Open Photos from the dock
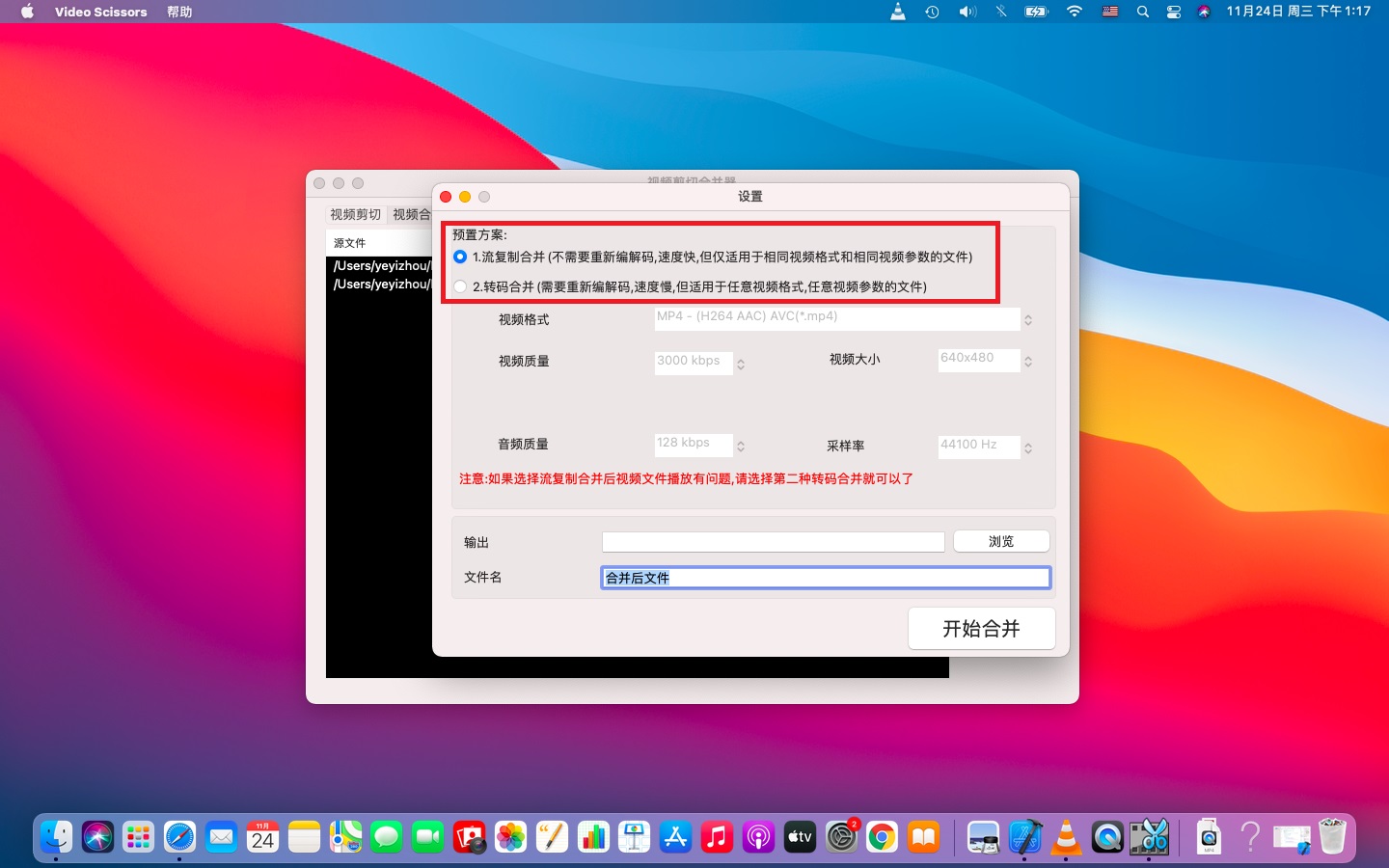The width and height of the screenshot is (1389, 868). [510, 837]
